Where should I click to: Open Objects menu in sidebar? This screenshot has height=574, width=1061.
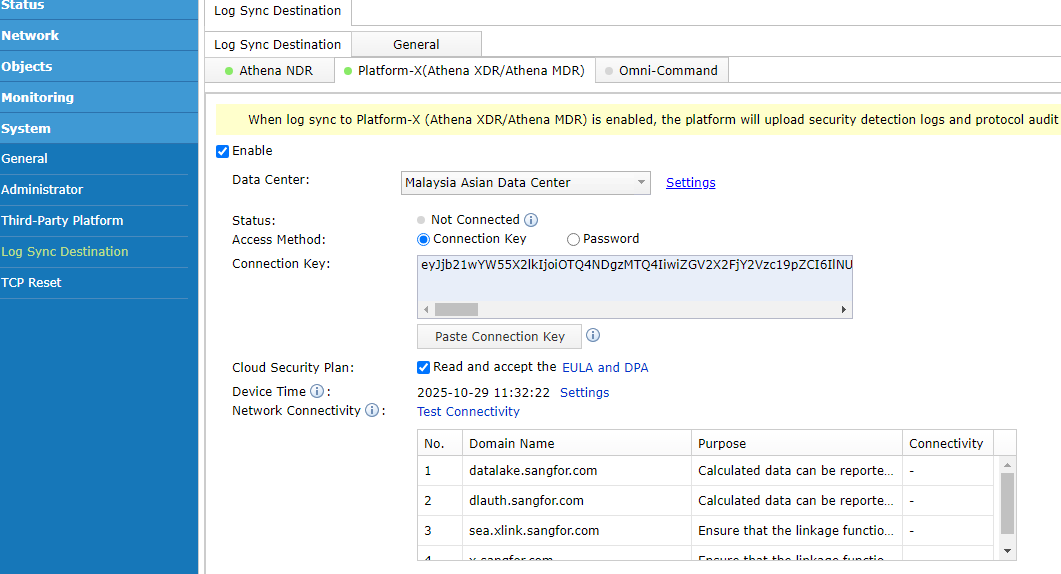pos(99,66)
